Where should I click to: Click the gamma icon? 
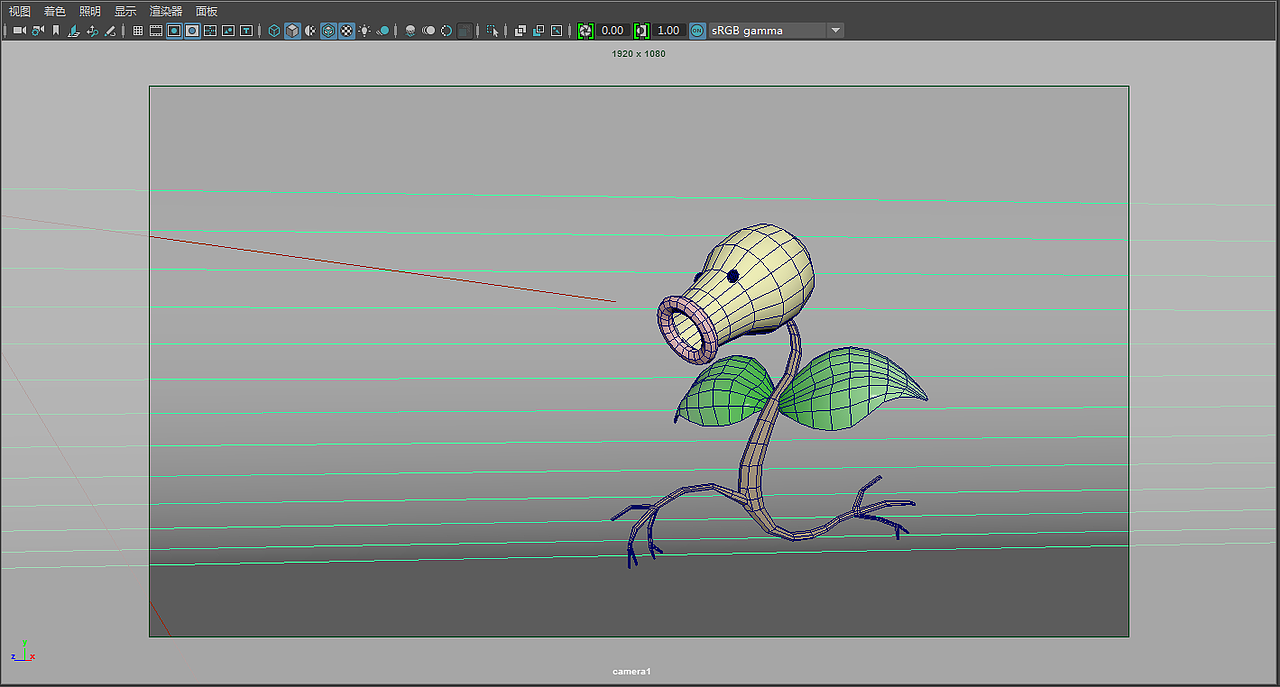click(642, 30)
